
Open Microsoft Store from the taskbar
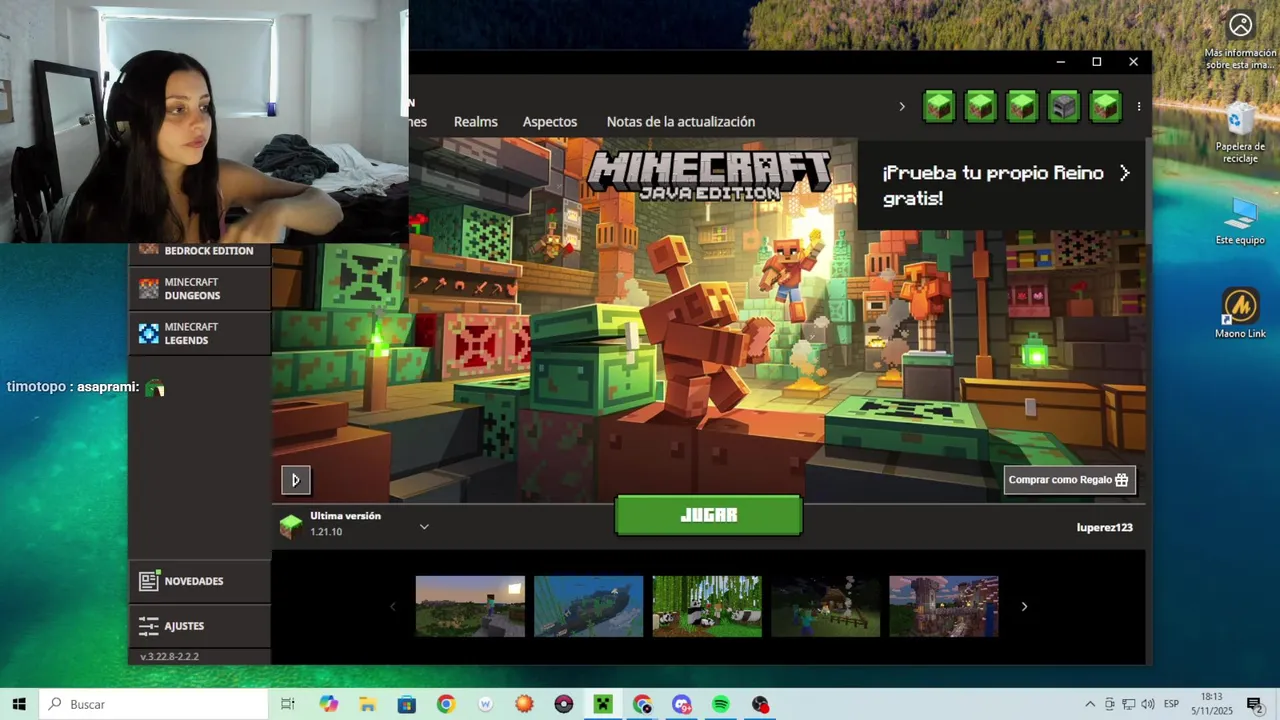point(407,704)
